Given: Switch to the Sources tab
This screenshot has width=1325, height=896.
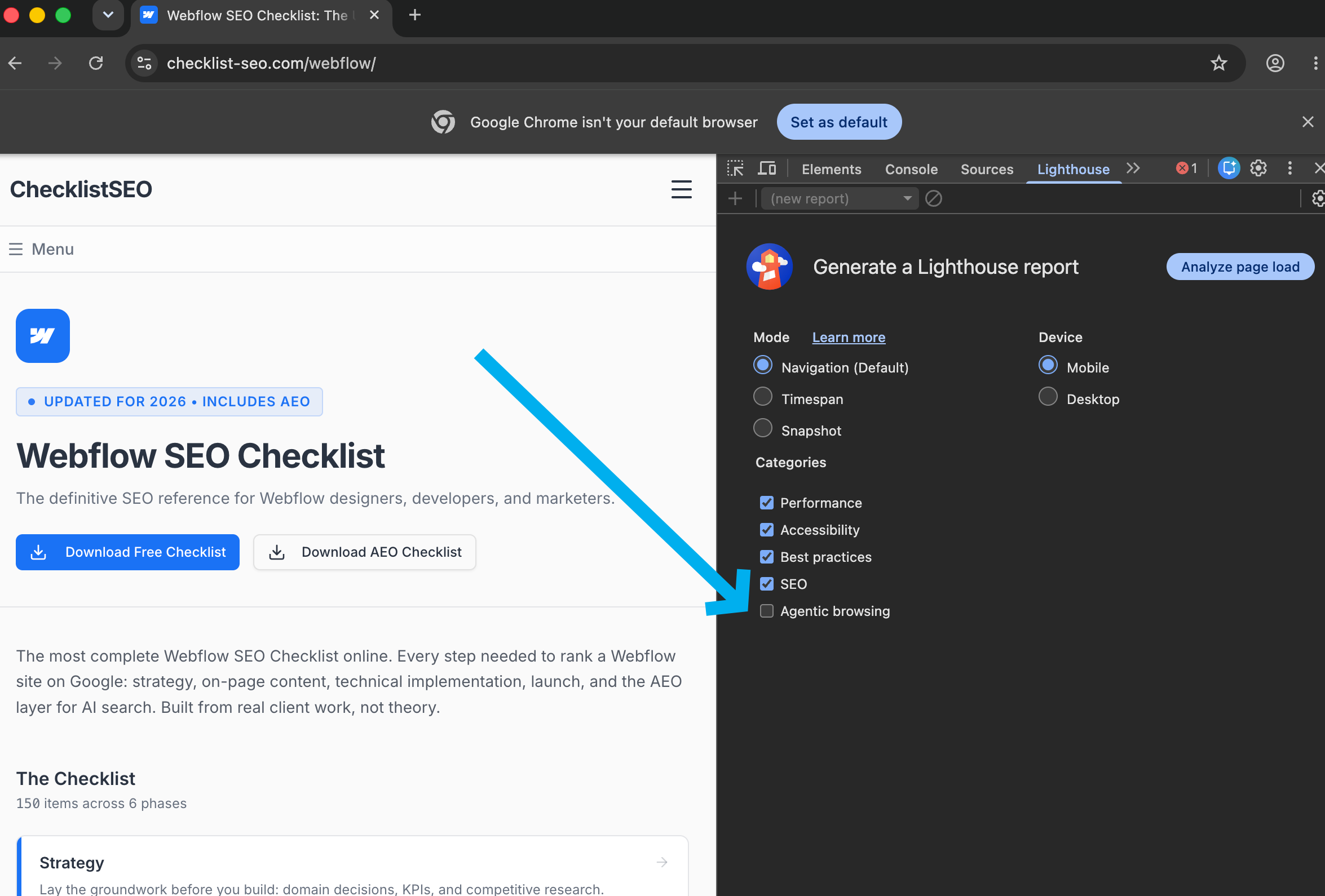Looking at the screenshot, I should 986,169.
